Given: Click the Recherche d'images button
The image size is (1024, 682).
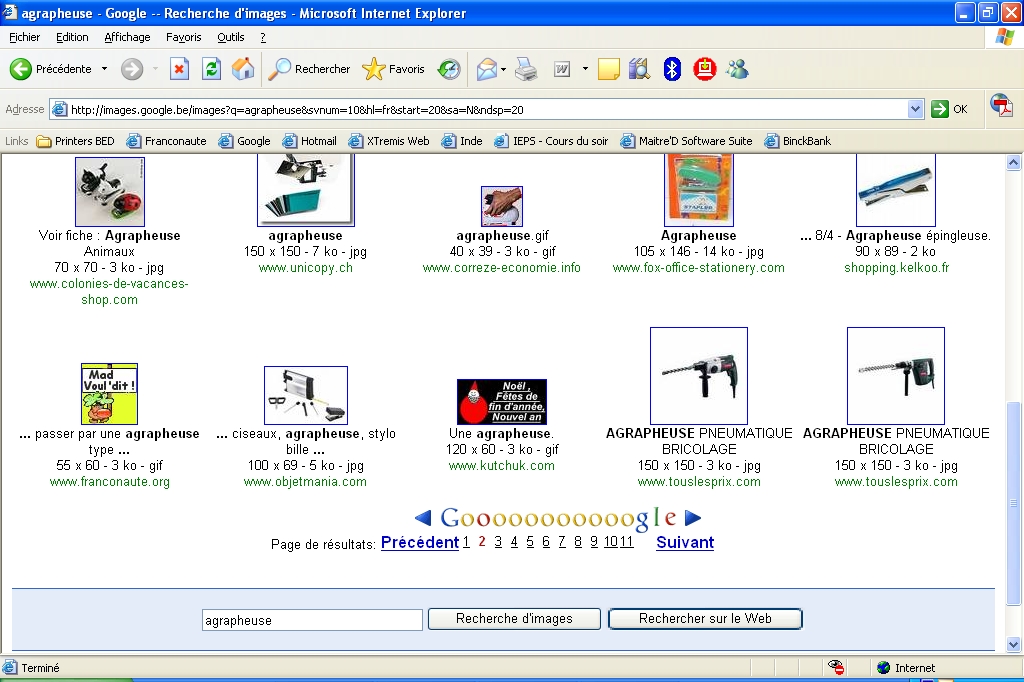Looking at the screenshot, I should point(514,619).
